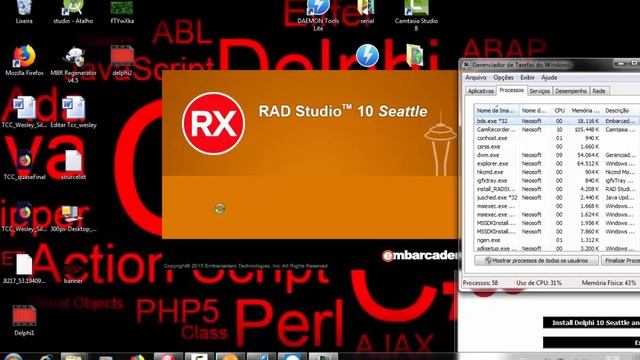Screen dimensions: 640x360
Task: Select MSSDKInstall row using 7.860 K
Action: (557, 231)
